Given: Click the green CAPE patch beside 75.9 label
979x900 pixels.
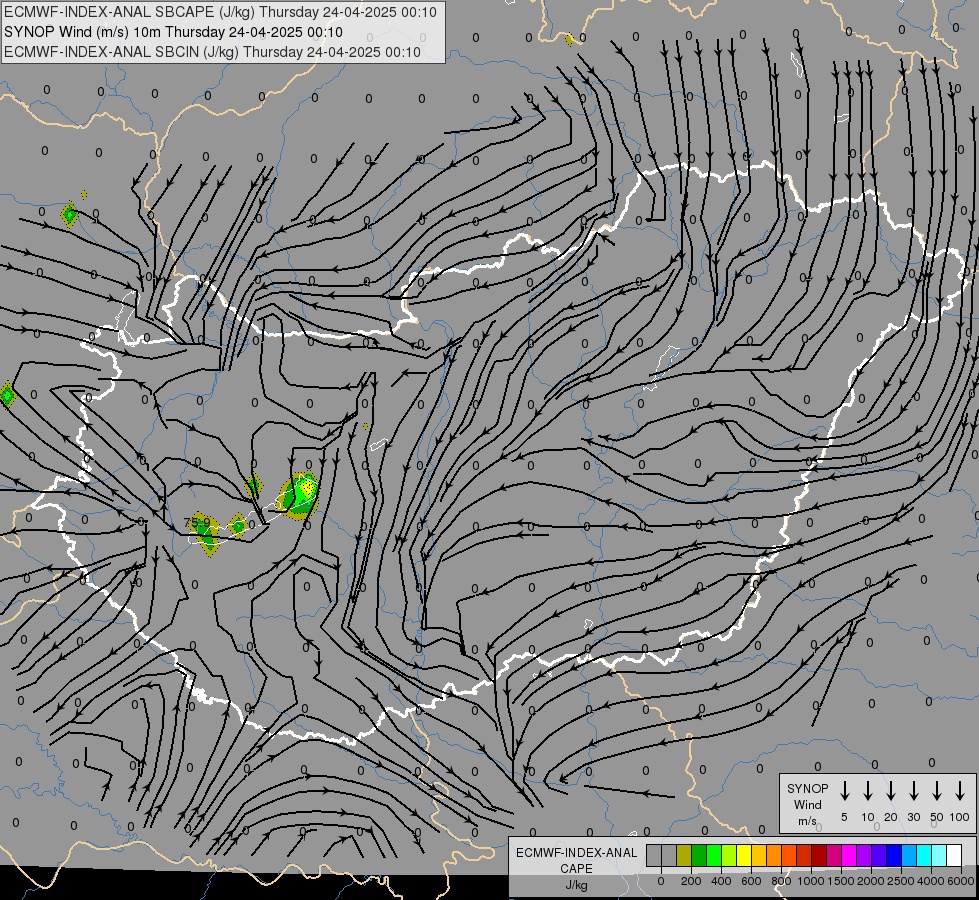Looking at the screenshot, I should coord(205,535).
